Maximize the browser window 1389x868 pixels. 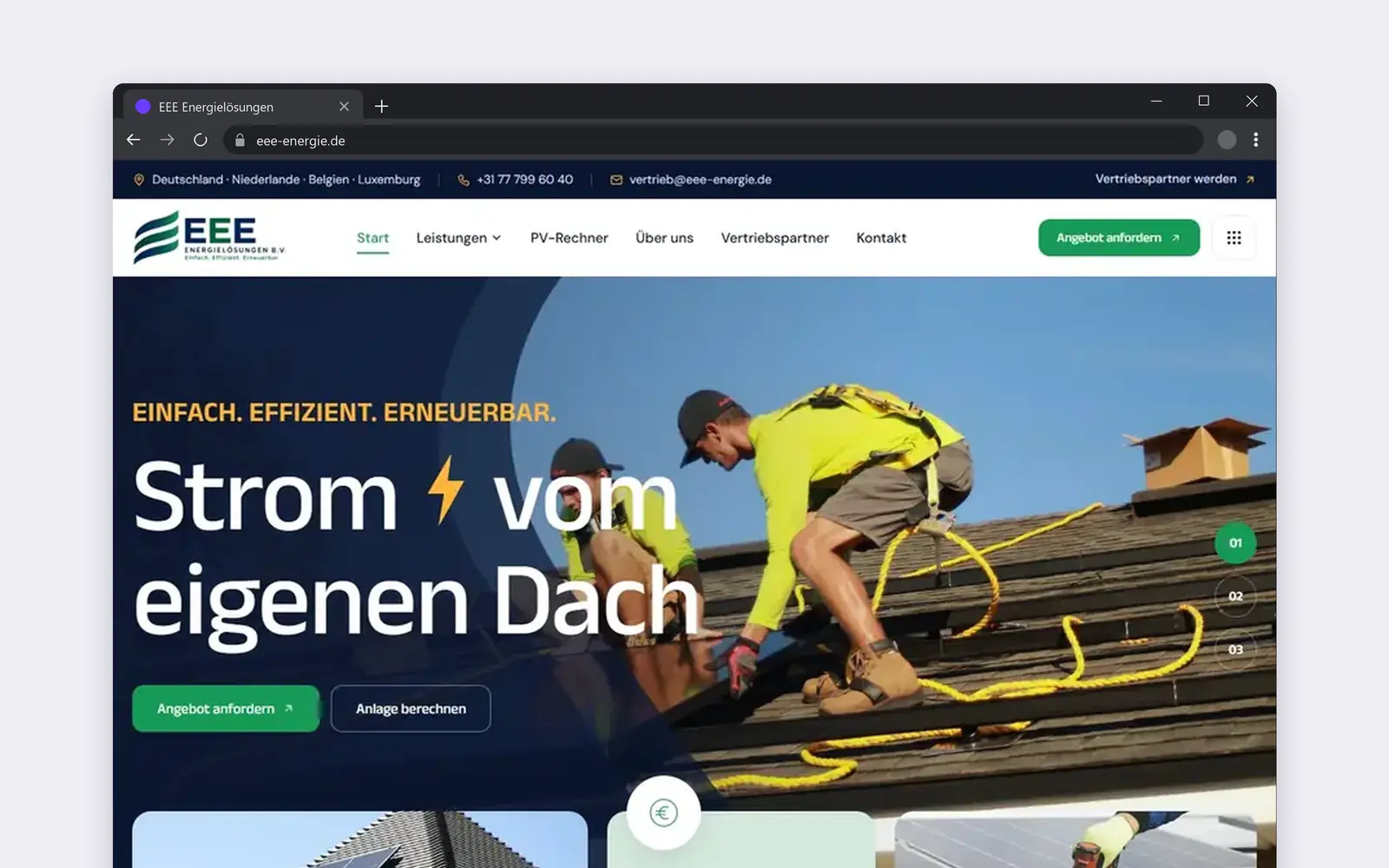(x=1203, y=102)
